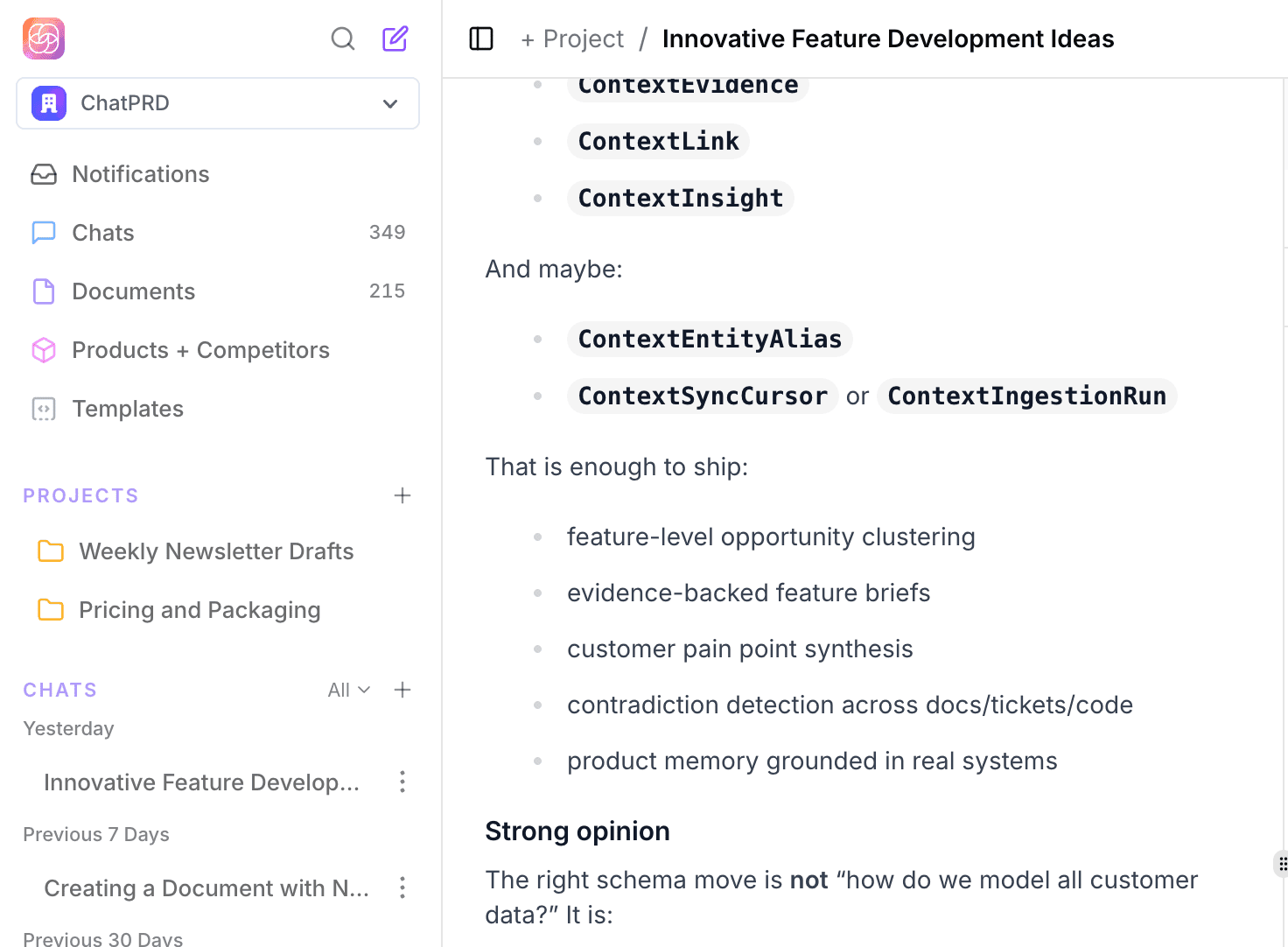1288x947 pixels.
Task: Click the drag handle at right edge
Action: click(x=1282, y=864)
